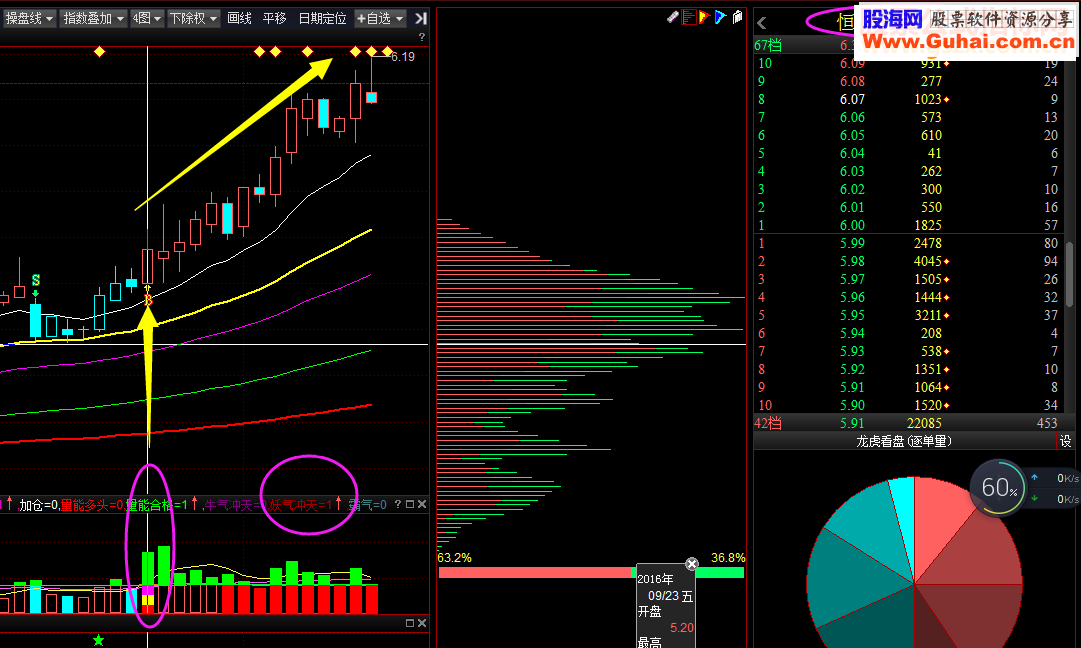Go back with left chevron in quote panel
Screen dimensions: 1081x648
762,23
